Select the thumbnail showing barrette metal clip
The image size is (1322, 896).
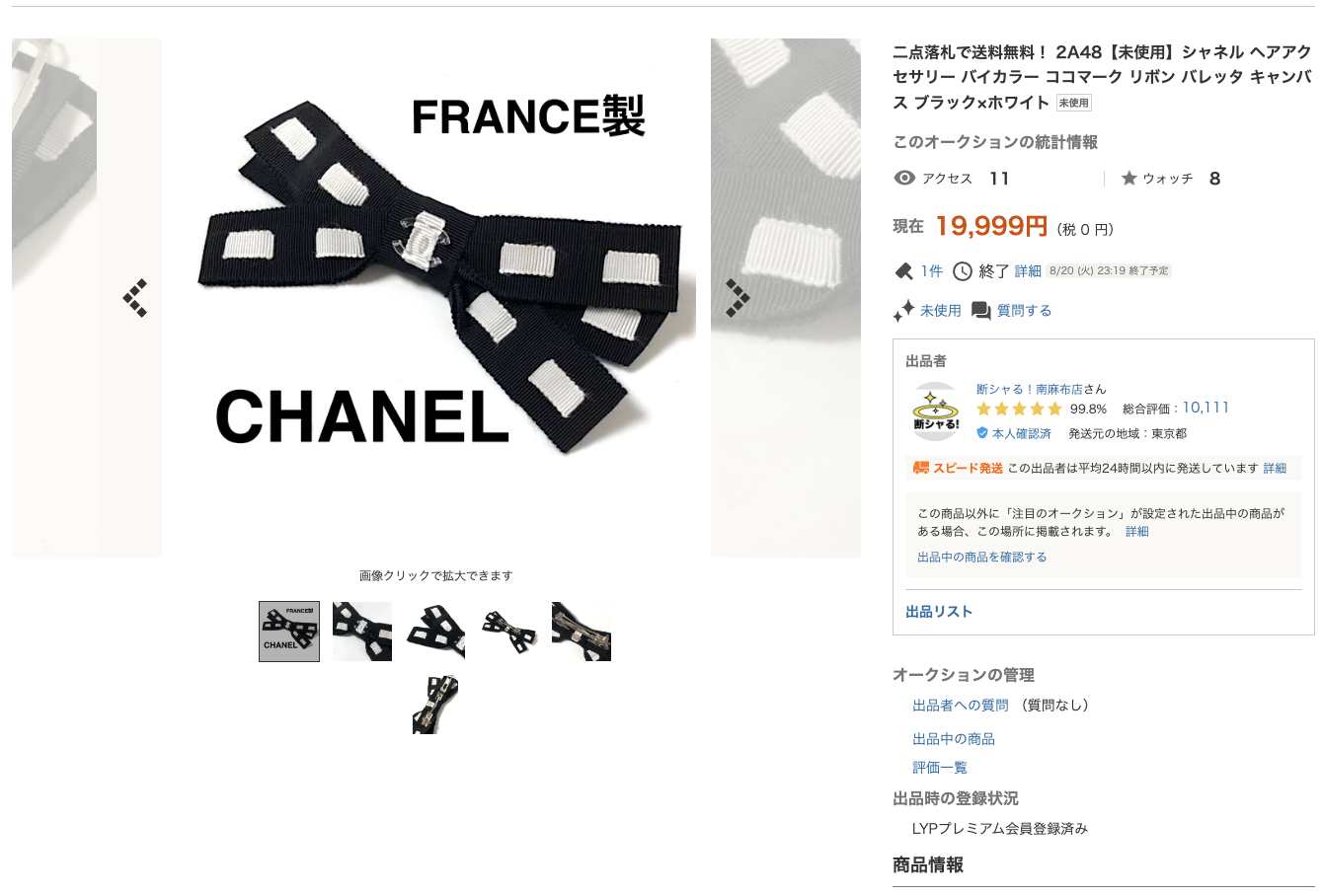pyautogui.click(x=582, y=632)
